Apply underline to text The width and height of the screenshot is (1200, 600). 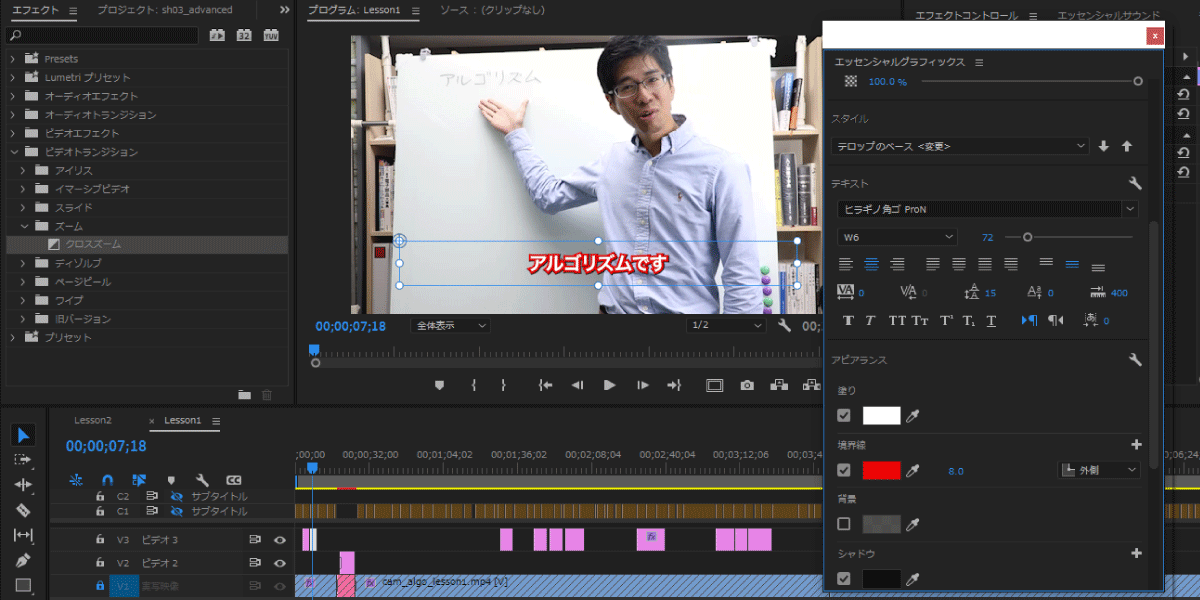(991, 320)
